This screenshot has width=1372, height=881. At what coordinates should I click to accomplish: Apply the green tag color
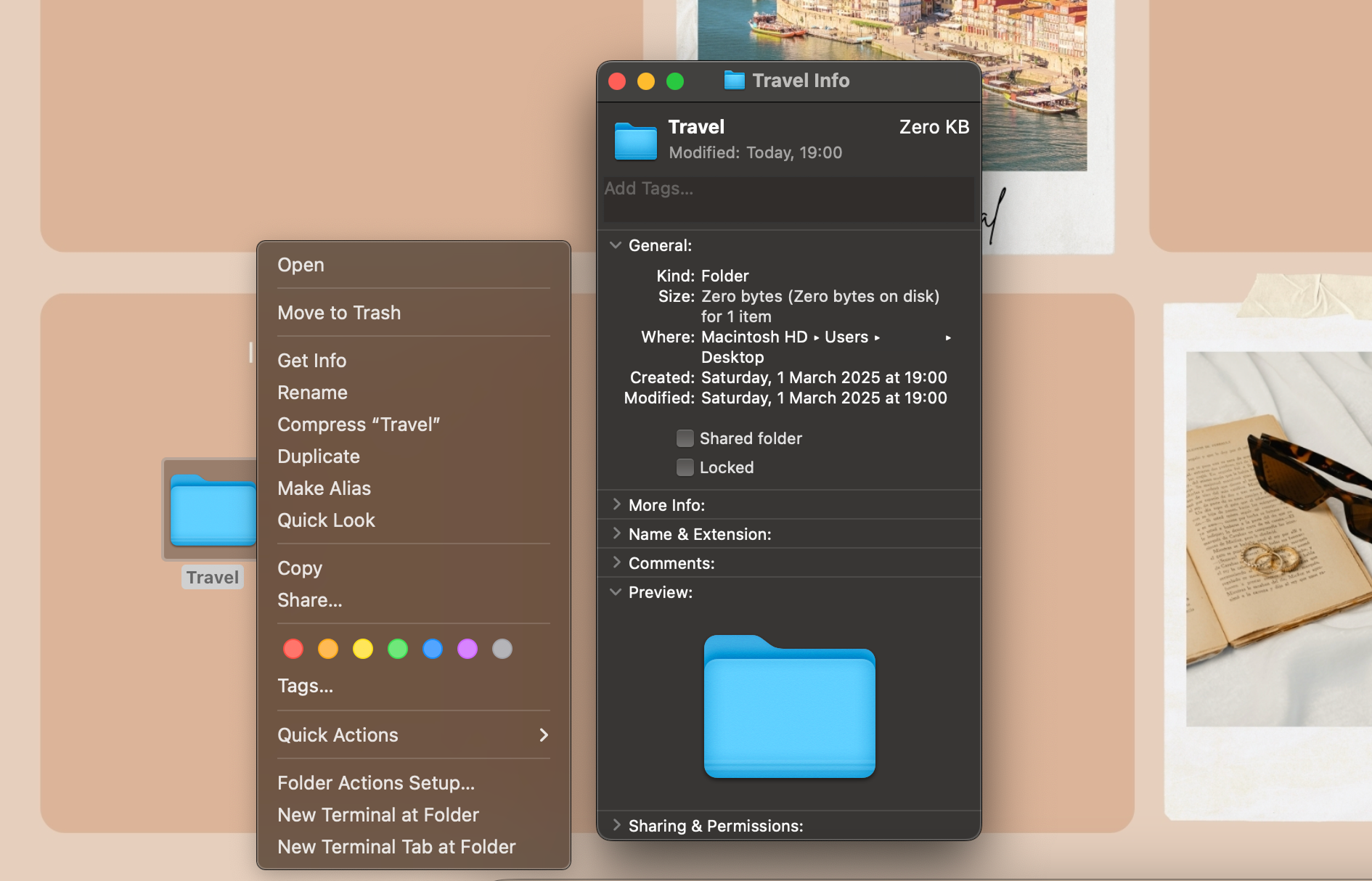coord(398,649)
